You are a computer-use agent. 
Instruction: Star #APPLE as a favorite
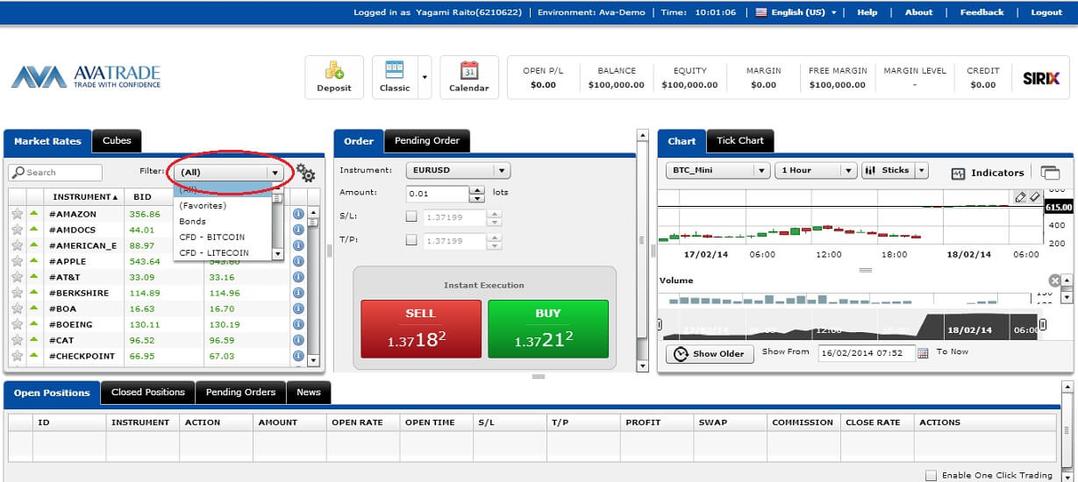point(17,261)
